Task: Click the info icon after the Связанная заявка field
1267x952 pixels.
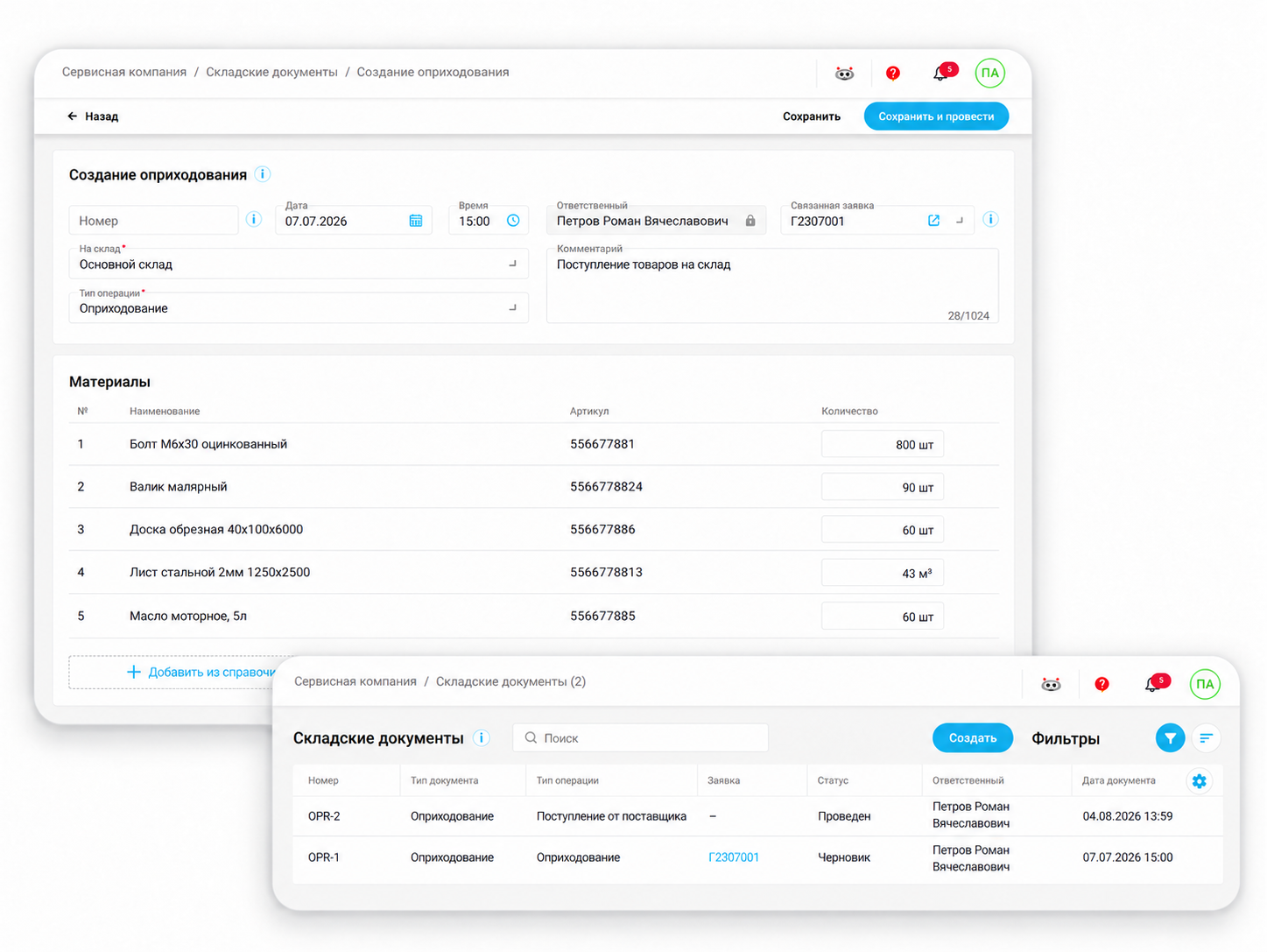Action: pyautogui.click(x=990, y=219)
